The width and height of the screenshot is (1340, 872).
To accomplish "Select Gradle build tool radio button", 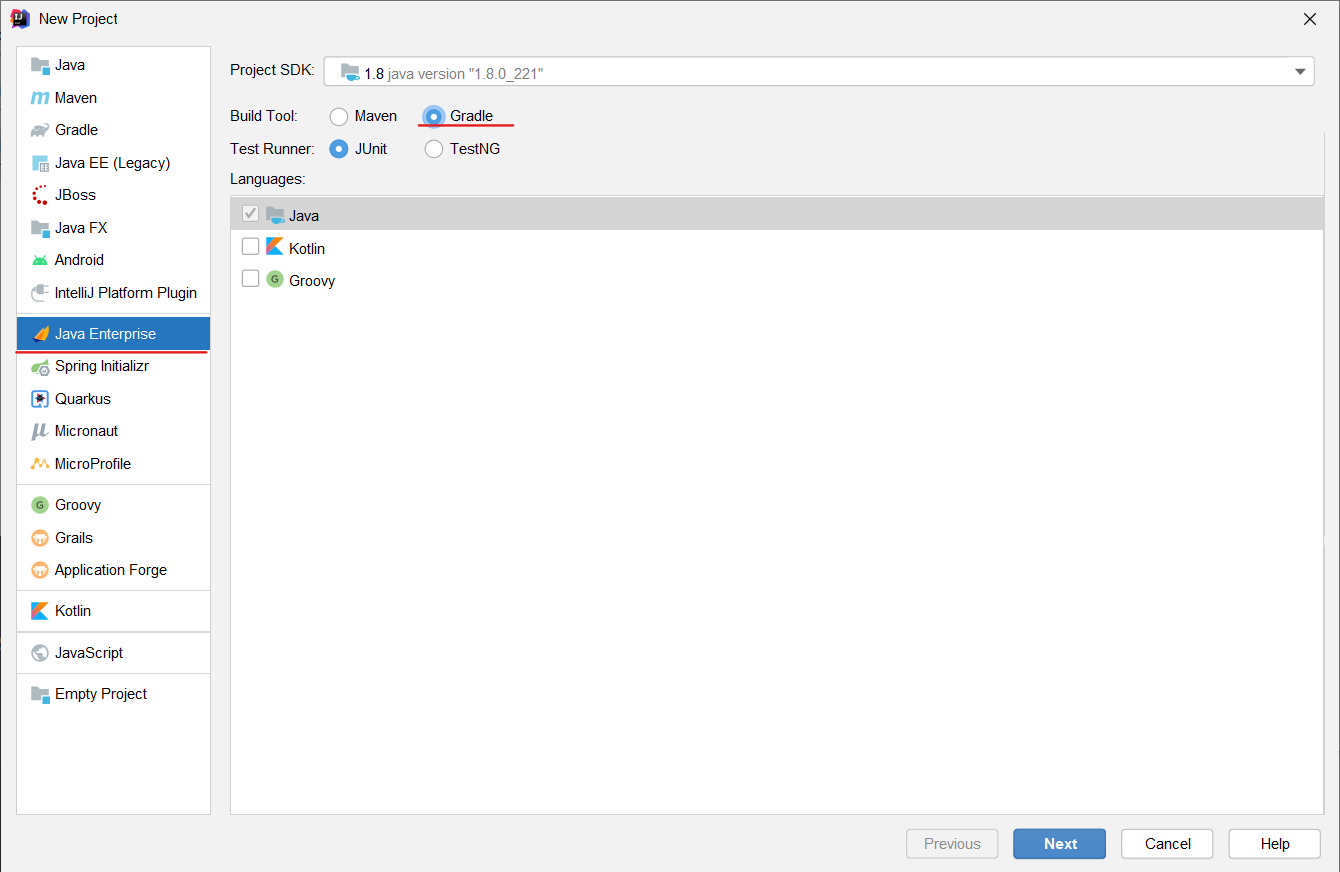I will point(434,117).
